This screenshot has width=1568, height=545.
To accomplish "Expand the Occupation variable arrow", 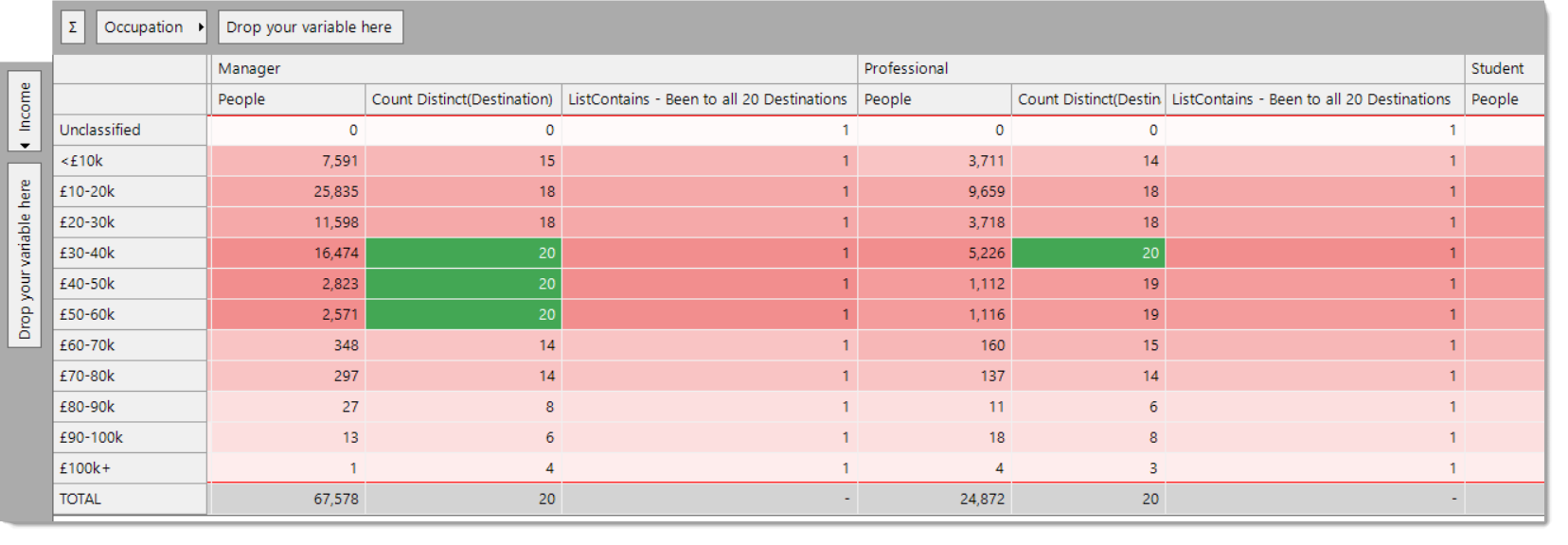I will point(201,27).
